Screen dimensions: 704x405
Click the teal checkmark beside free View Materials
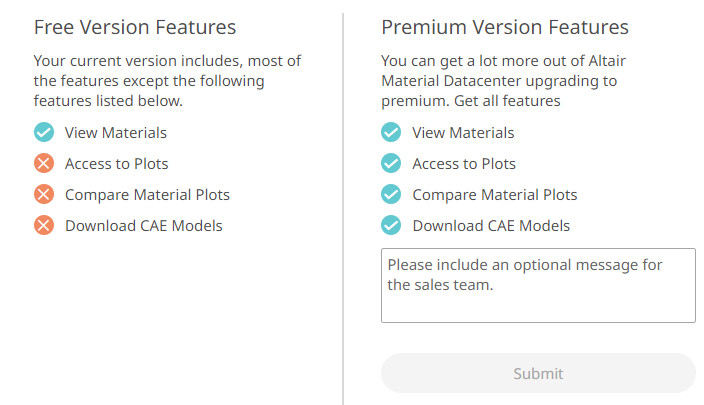click(43, 132)
